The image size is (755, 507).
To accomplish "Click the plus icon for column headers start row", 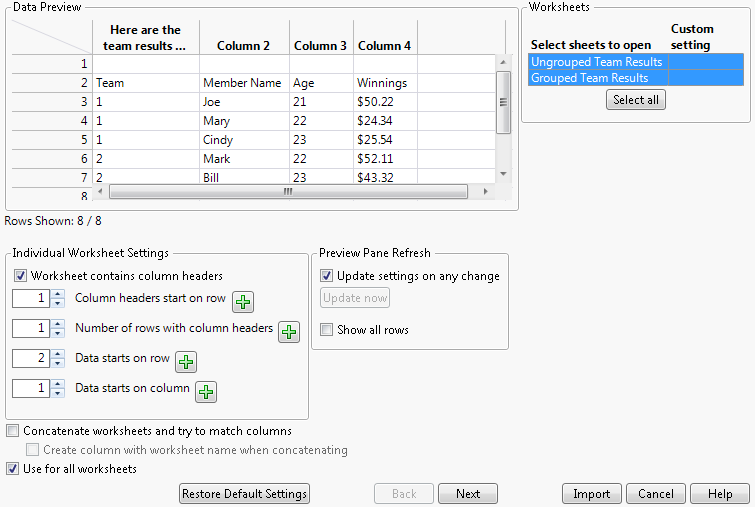I will click(x=243, y=302).
